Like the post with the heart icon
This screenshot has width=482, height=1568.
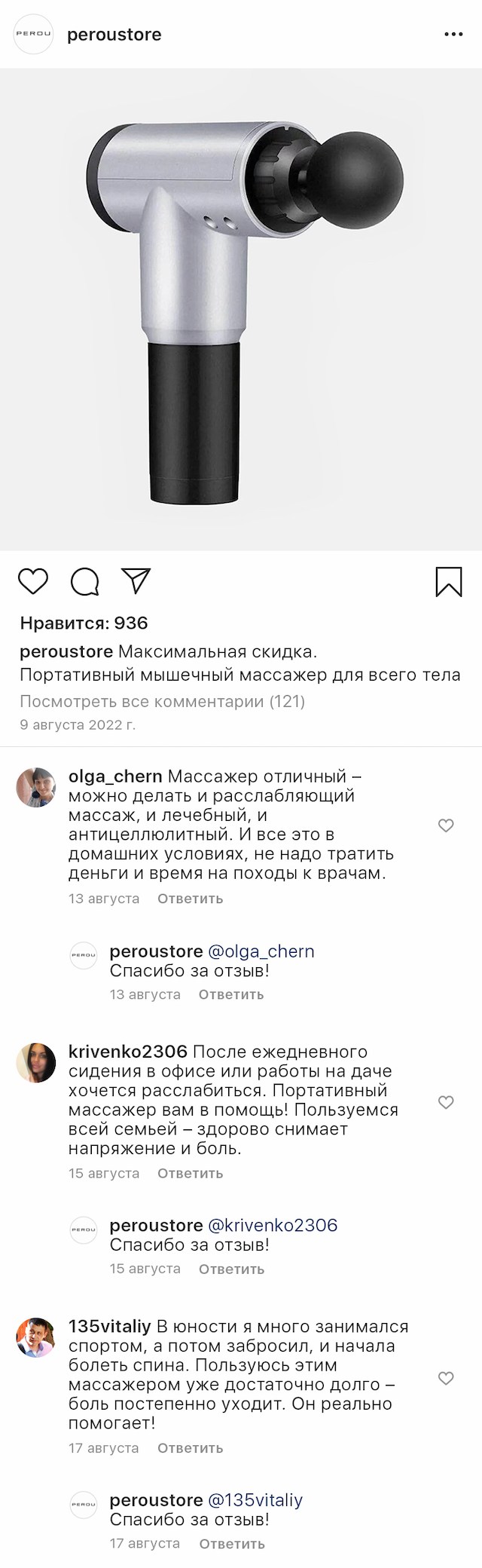[32, 581]
